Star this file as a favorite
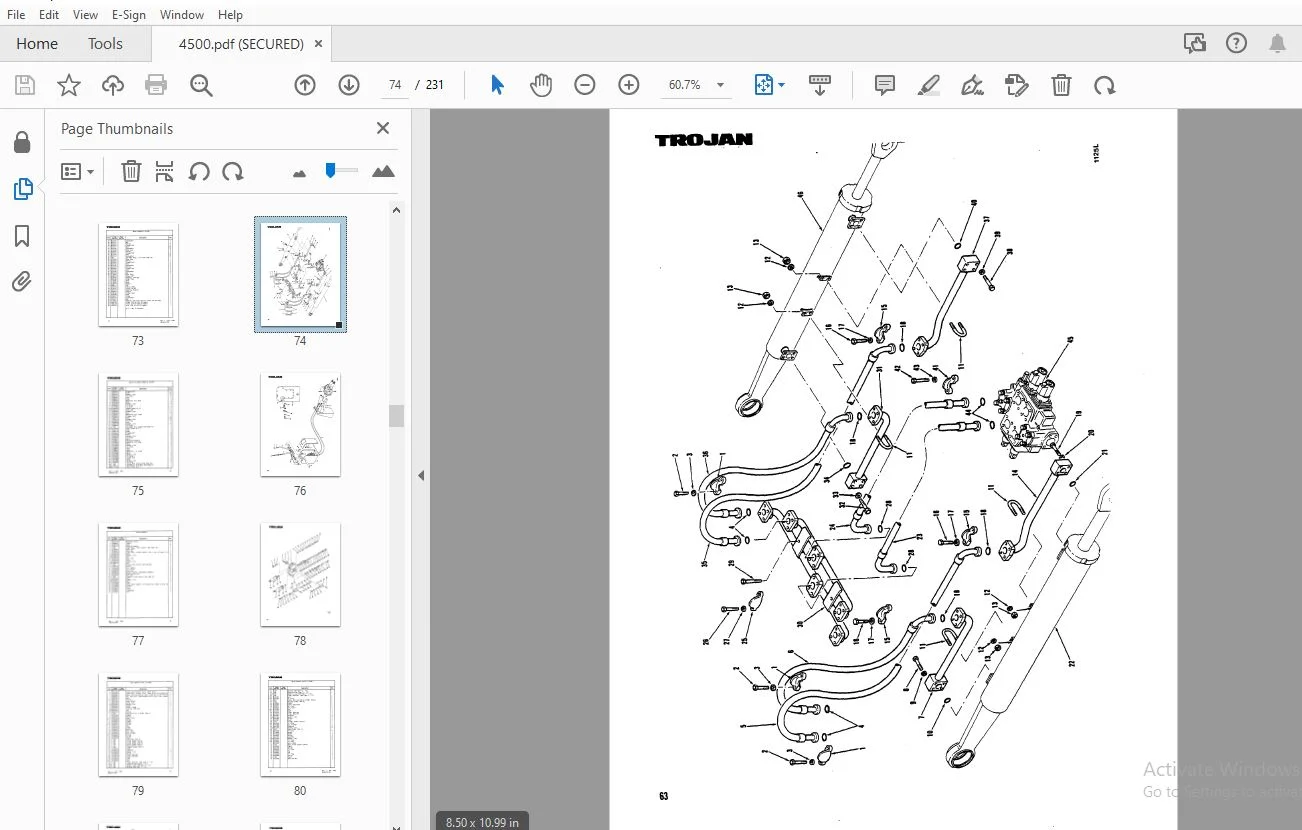 [x=69, y=85]
